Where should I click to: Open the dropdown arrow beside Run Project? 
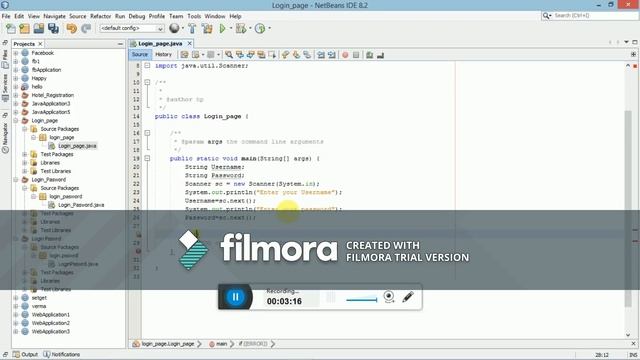coord(231,29)
